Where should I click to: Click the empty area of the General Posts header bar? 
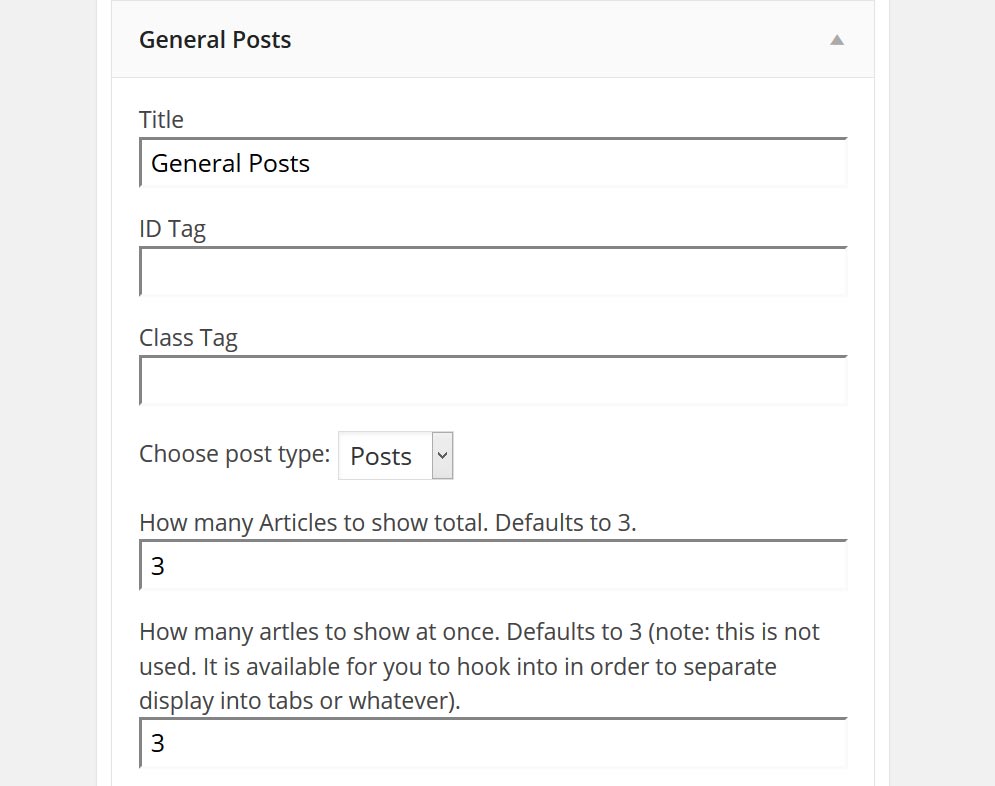pos(560,40)
